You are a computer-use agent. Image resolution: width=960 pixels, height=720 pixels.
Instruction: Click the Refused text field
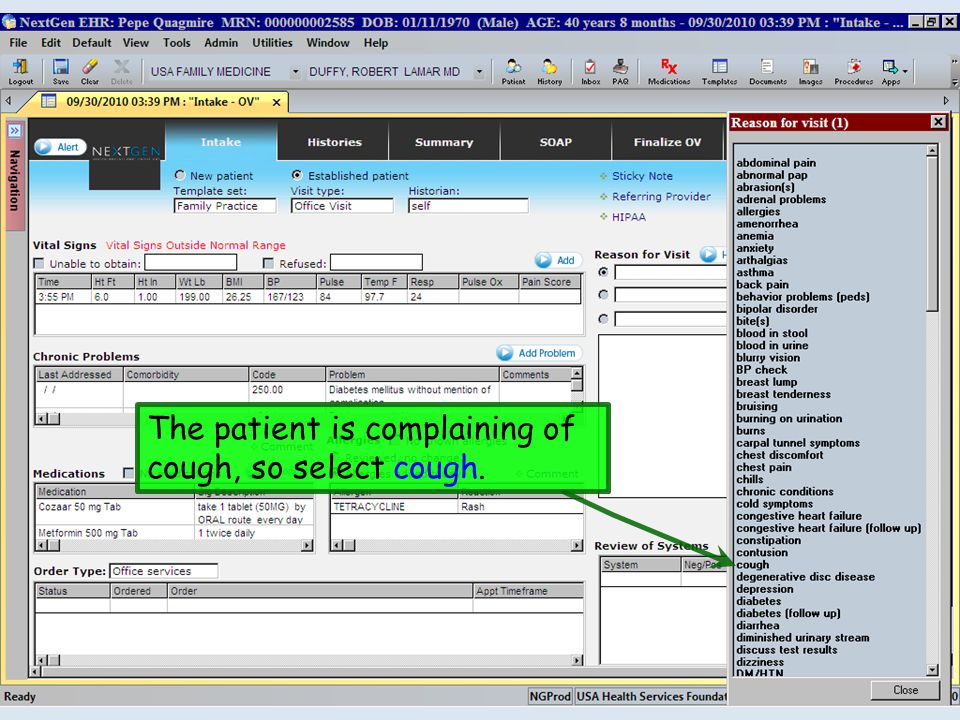pos(376,263)
